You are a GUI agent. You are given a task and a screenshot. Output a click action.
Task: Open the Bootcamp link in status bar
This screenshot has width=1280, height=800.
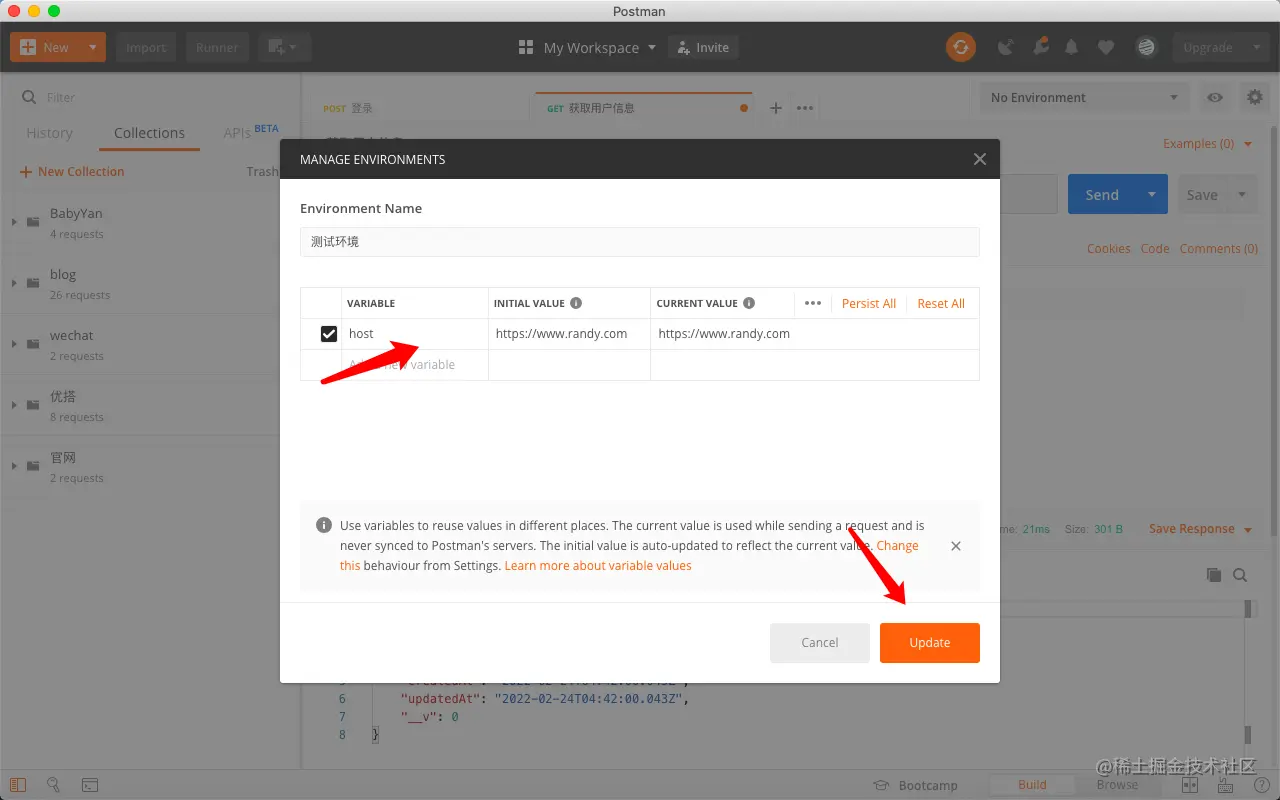[x=916, y=785]
